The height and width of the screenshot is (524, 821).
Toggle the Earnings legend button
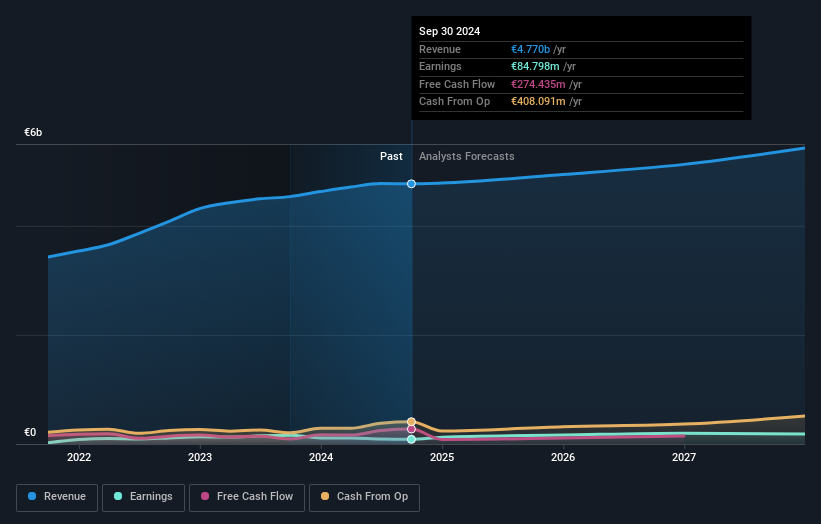click(143, 497)
